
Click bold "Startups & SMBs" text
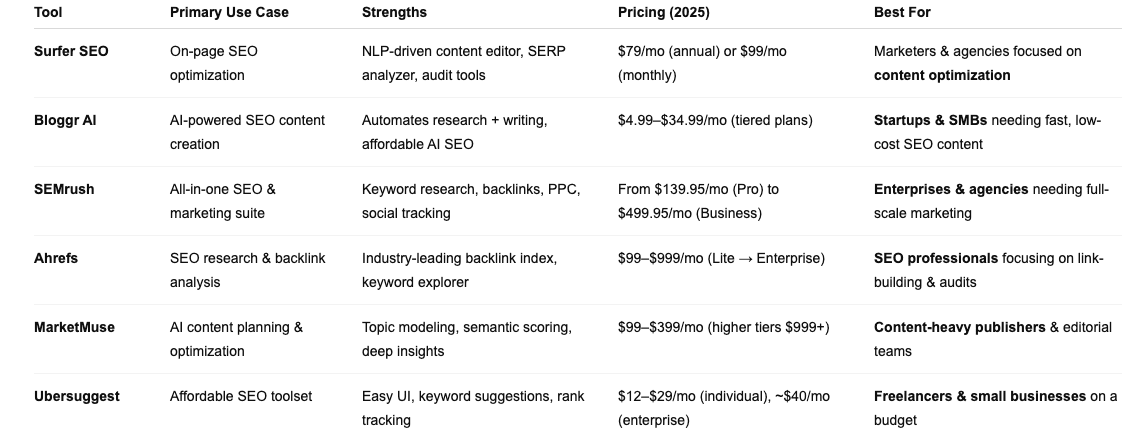[x=930, y=120]
